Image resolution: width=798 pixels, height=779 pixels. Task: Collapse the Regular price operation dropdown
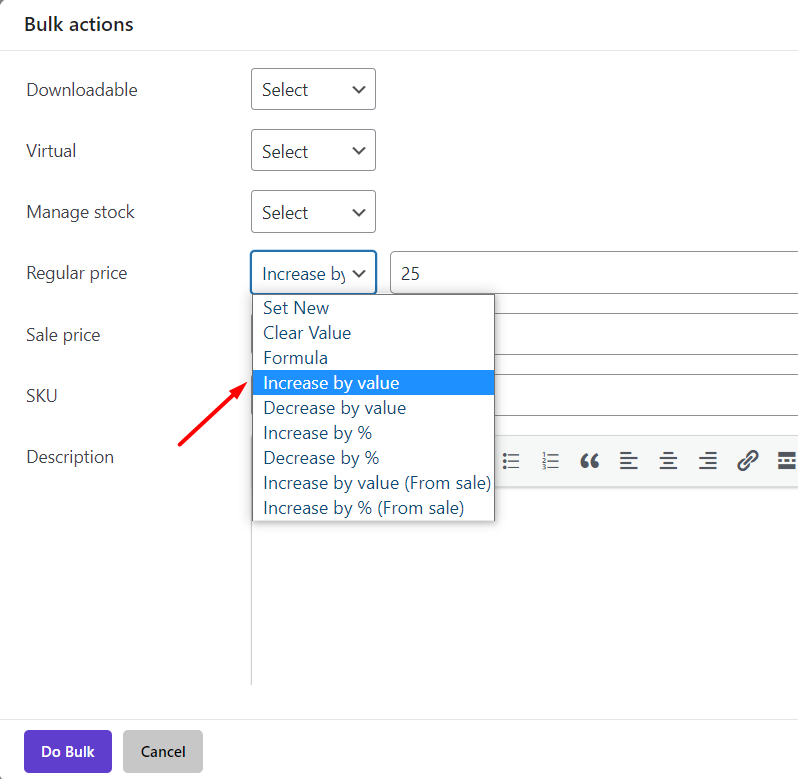[314, 272]
